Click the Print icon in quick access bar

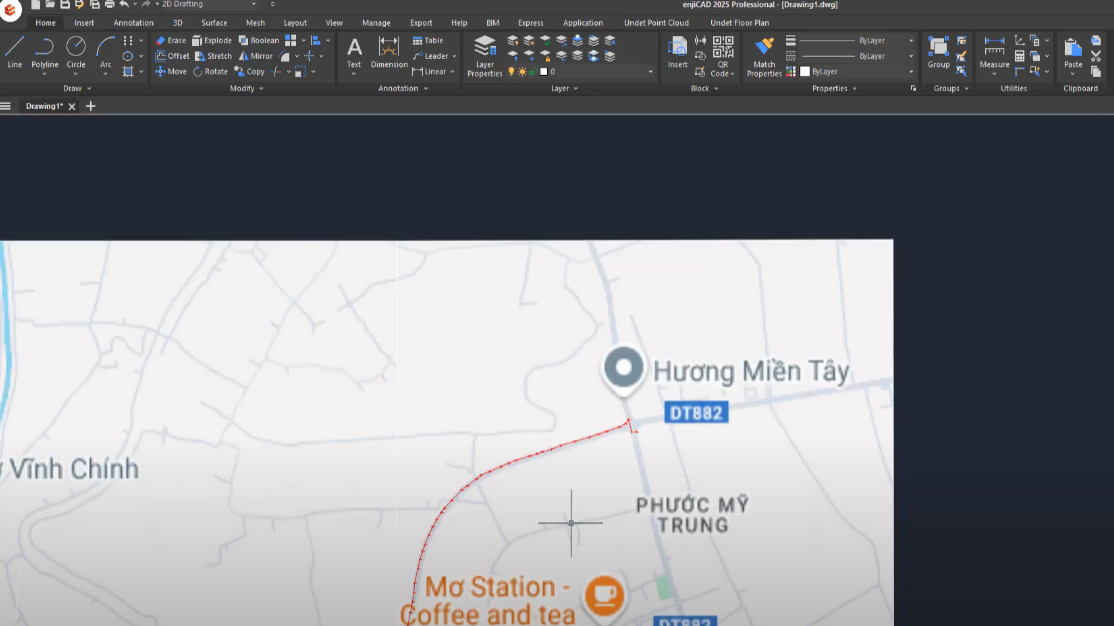pyautogui.click(x=109, y=4)
